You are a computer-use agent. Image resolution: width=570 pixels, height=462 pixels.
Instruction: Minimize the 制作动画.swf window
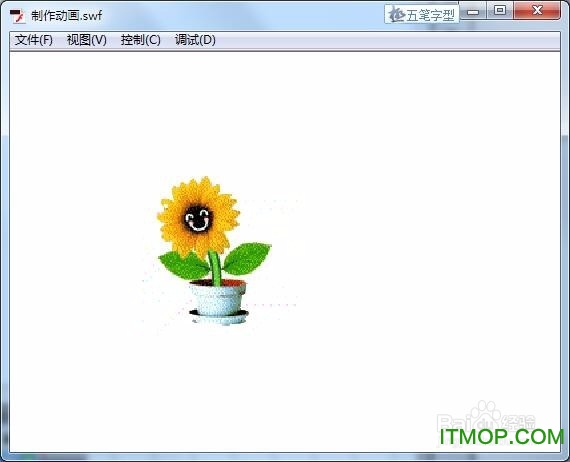(473, 11)
